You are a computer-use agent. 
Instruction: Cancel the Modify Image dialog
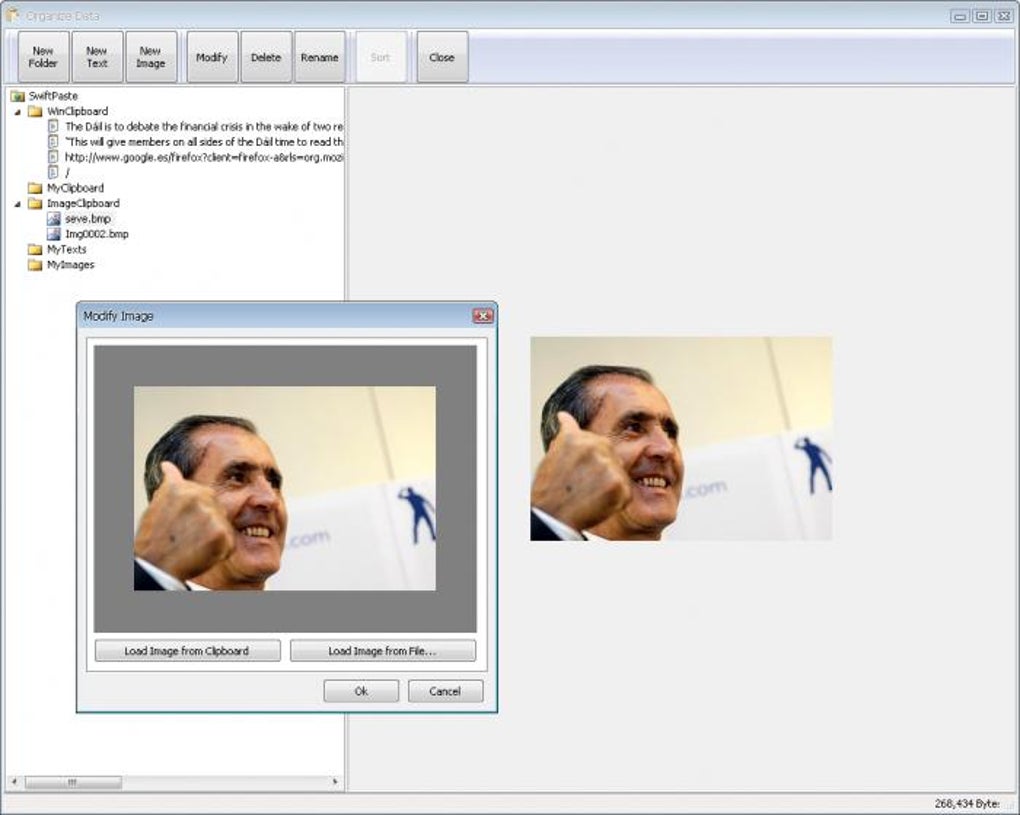(x=445, y=690)
